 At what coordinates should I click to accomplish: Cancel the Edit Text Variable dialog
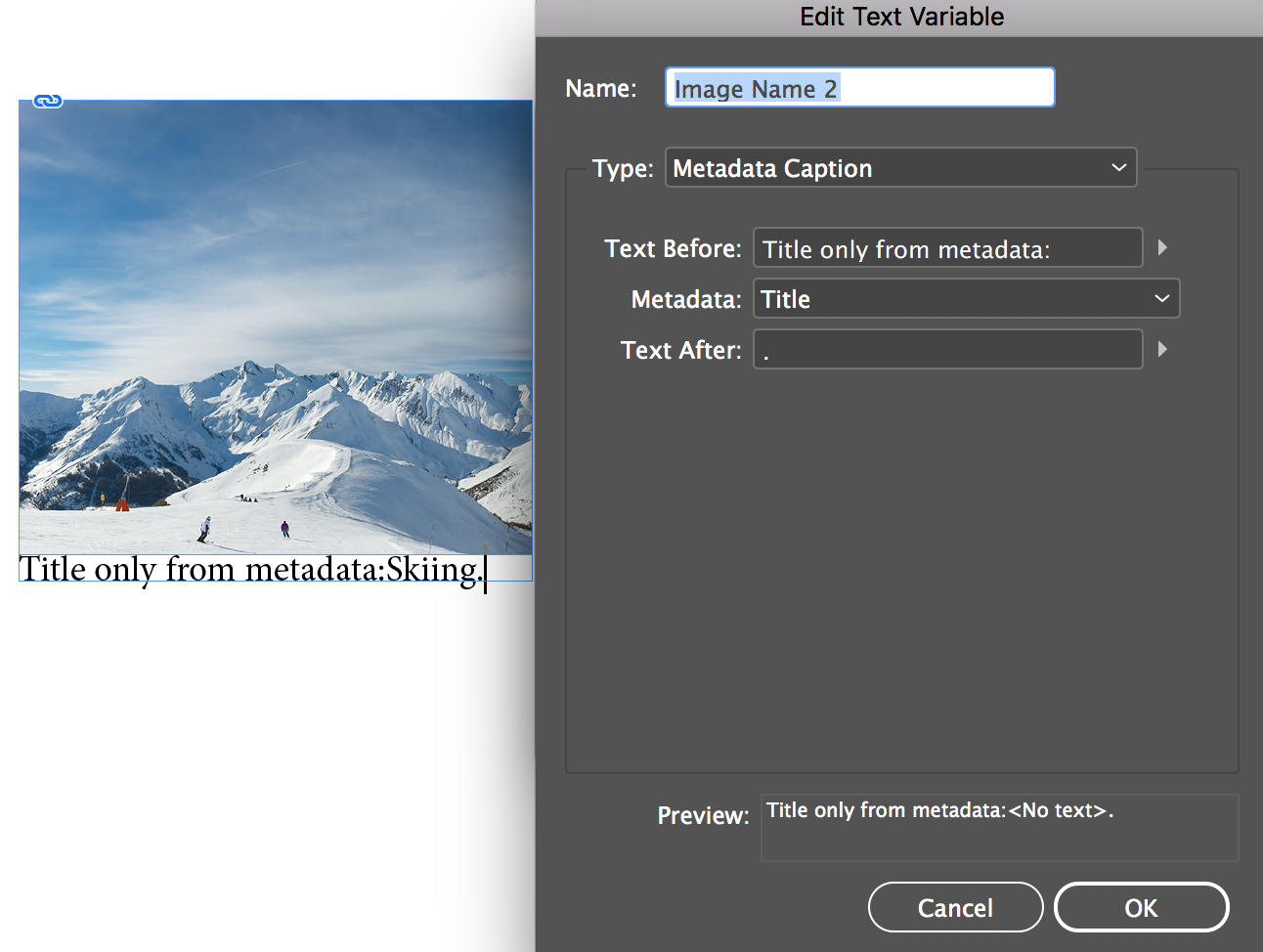955,907
